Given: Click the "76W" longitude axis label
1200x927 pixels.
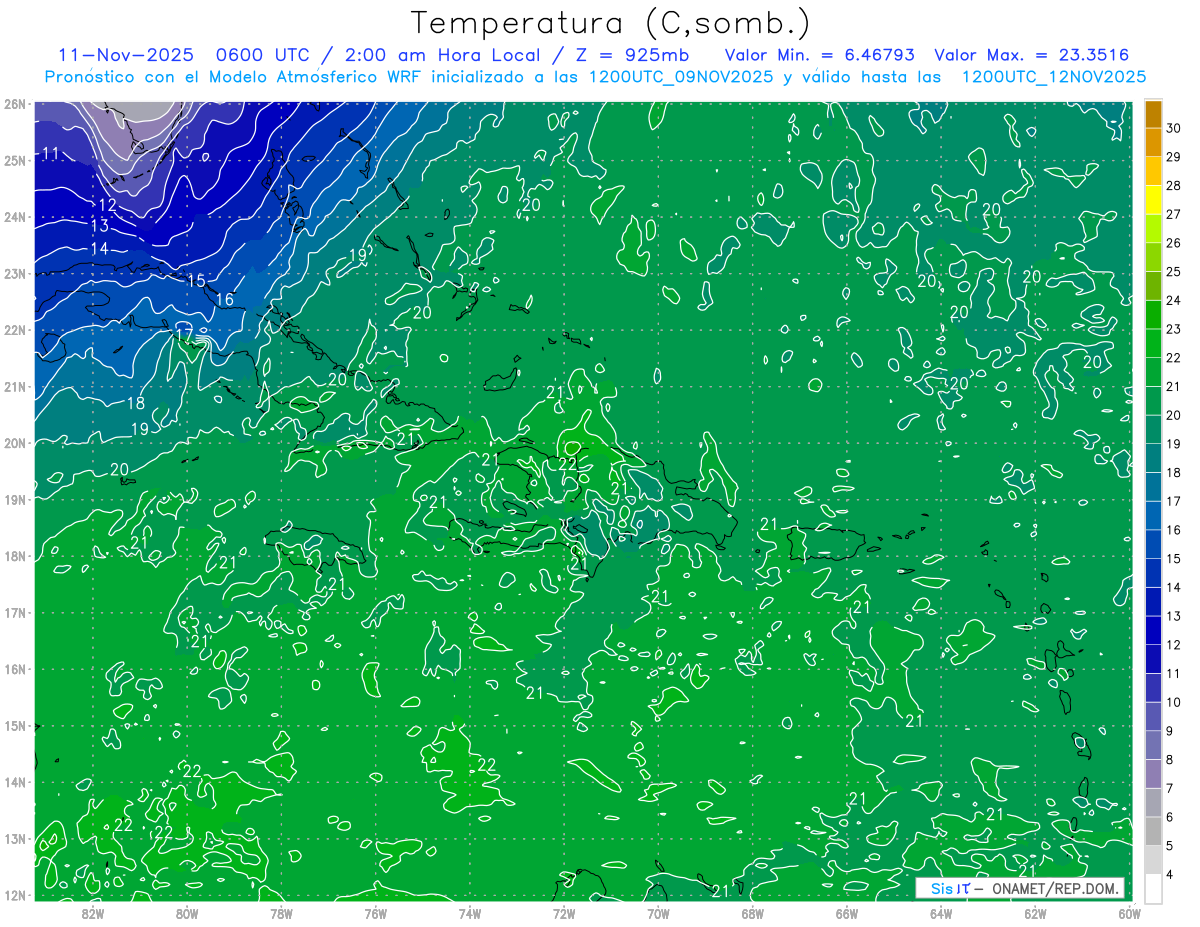Looking at the screenshot, I should click(375, 912).
